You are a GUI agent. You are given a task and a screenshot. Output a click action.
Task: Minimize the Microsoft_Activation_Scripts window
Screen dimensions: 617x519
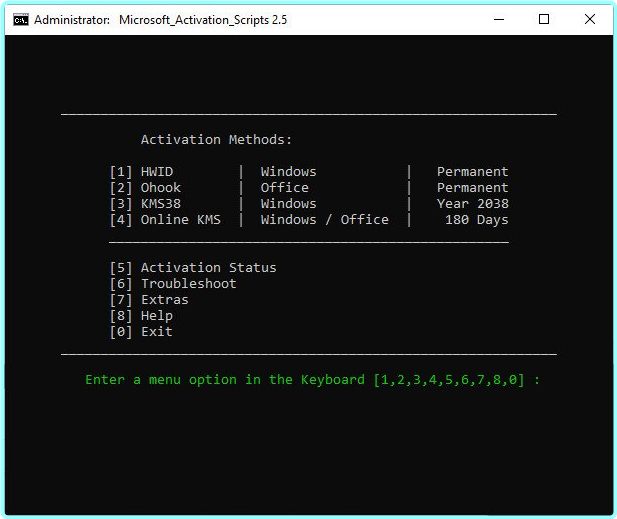click(x=500, y=19)
